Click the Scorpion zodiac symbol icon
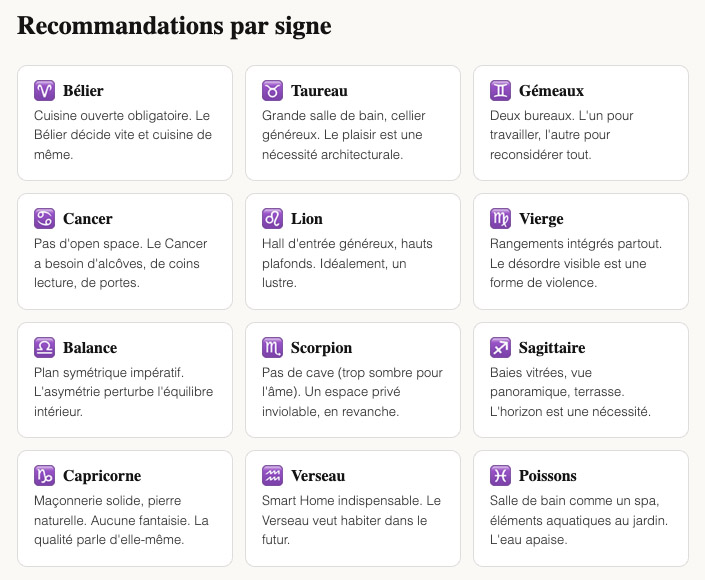 [272, 348]
